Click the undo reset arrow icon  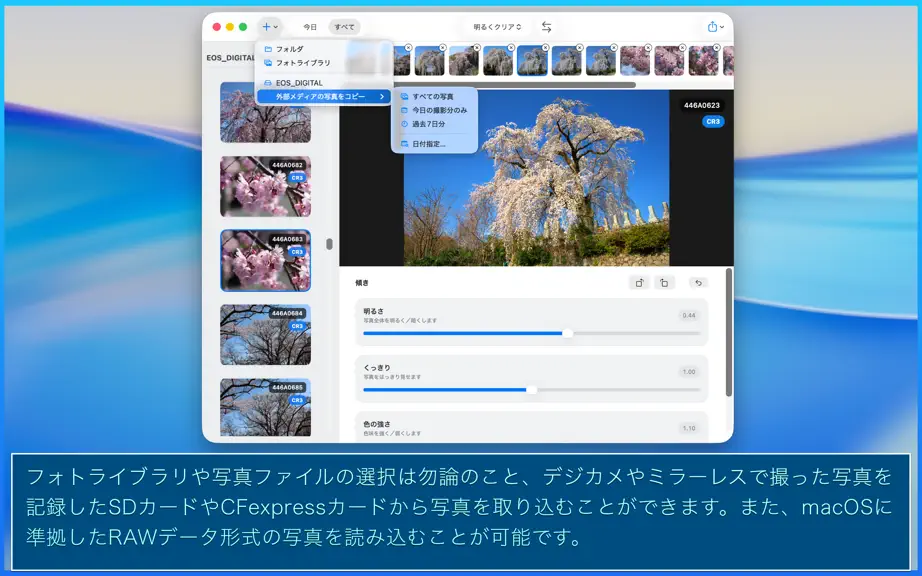tap(699, 283)
